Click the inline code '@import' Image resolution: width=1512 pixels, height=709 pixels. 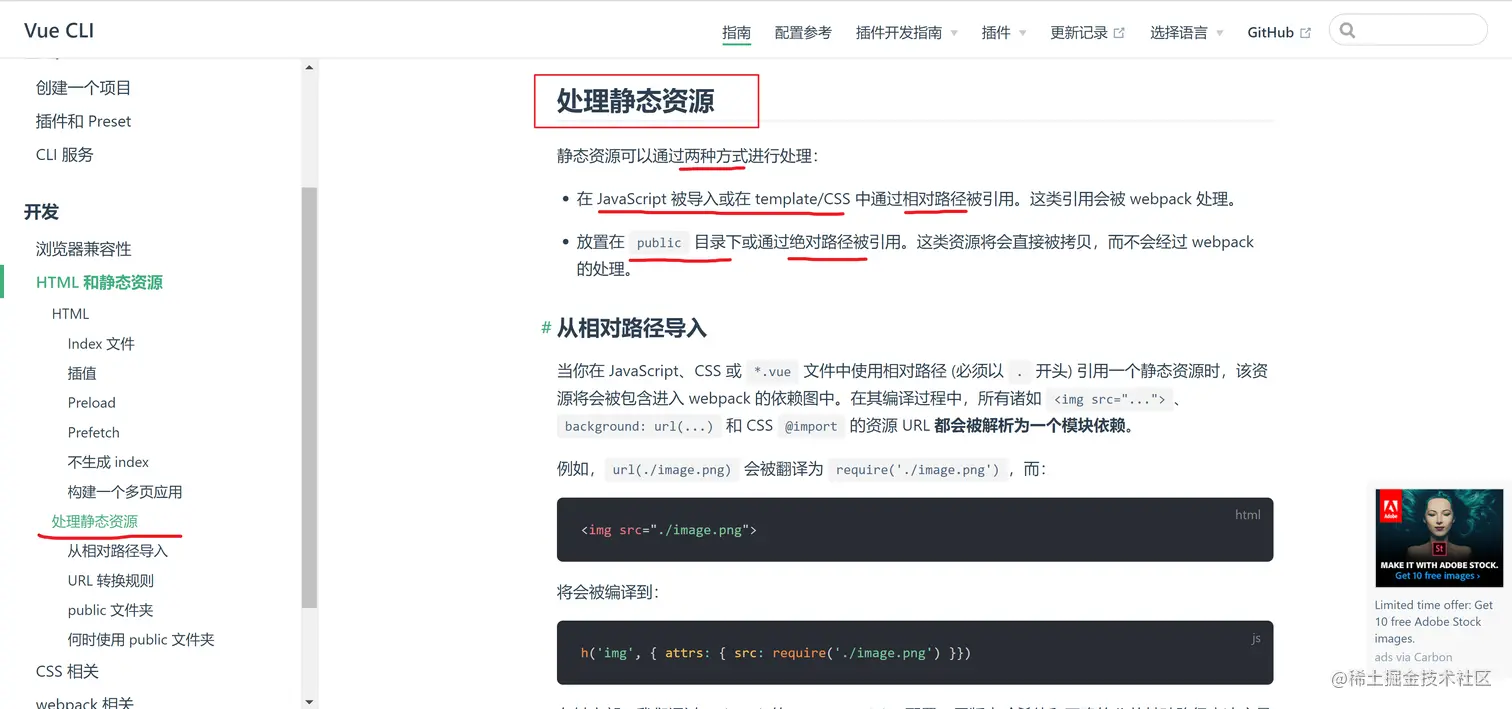811,427
